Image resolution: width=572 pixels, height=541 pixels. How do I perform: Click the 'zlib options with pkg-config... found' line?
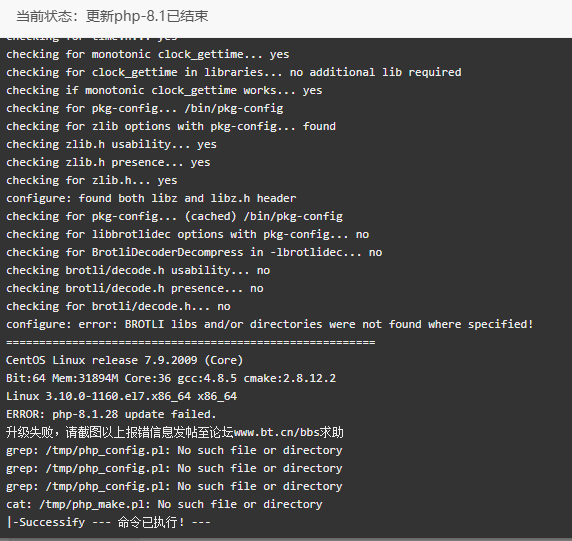pos(171,126)
